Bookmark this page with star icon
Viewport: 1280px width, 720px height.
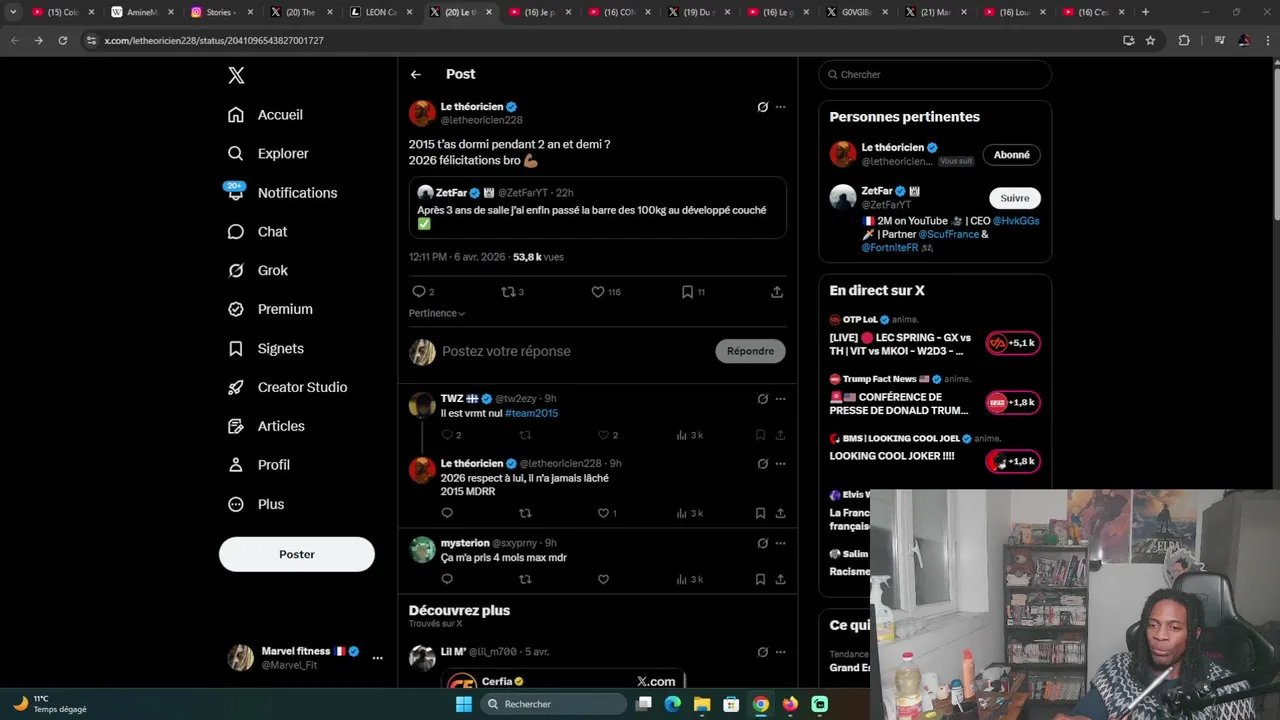coord(1150,40)
